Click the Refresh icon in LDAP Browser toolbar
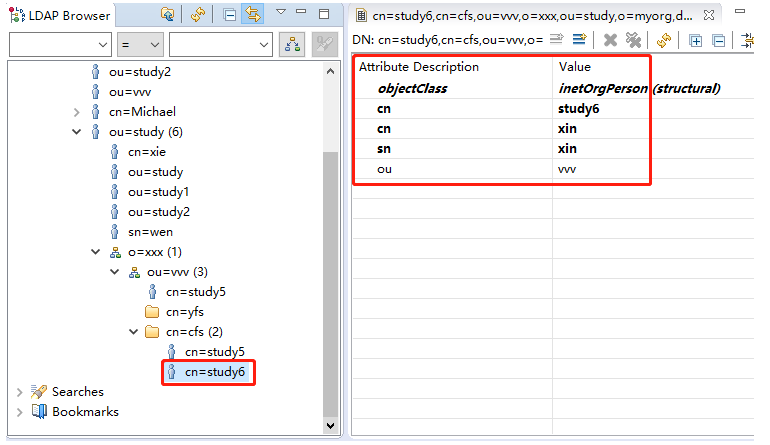Image resolution: width=770 pixels, height=445 pixels. (198, 14)
